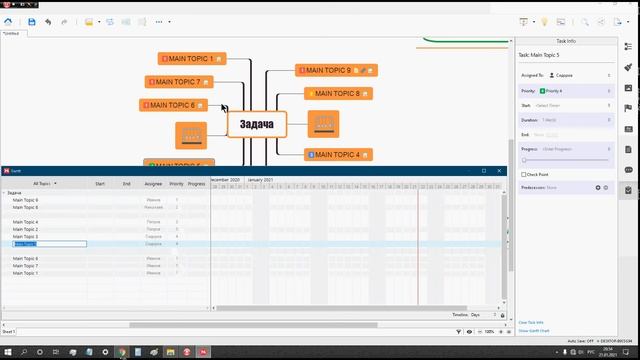Screen dimensions: 640x360
Task: Click the Gantt horizontal timeline scrollbar
Action: [x=341, y=308]
